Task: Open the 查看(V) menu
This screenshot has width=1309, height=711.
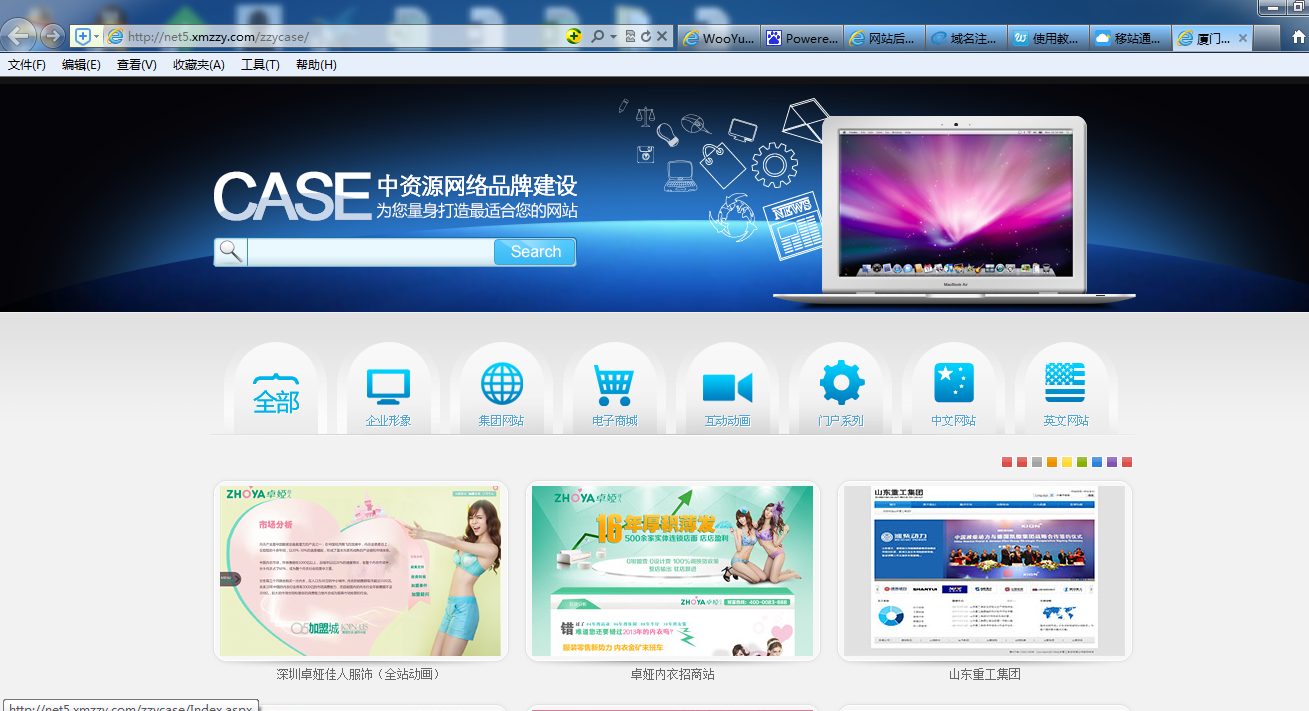Action: [136, 65]
